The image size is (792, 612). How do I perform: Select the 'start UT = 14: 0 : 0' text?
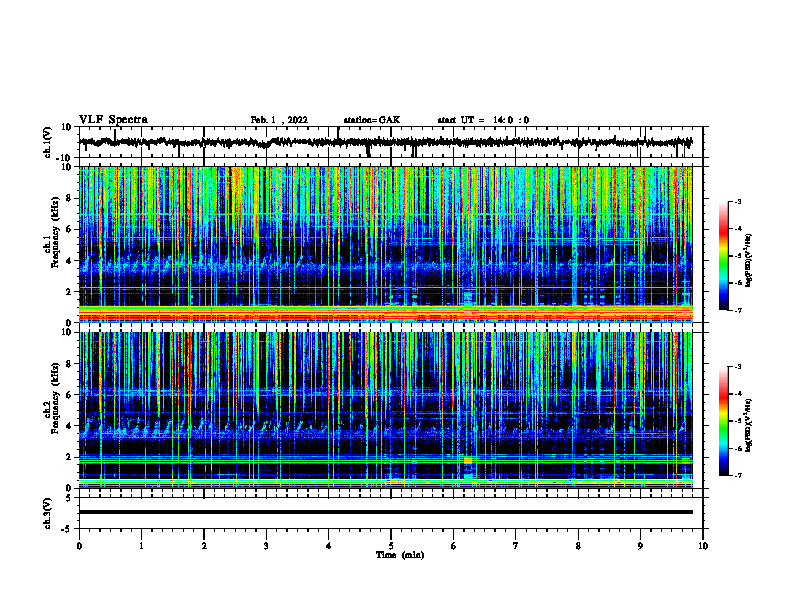coord(483,120)
